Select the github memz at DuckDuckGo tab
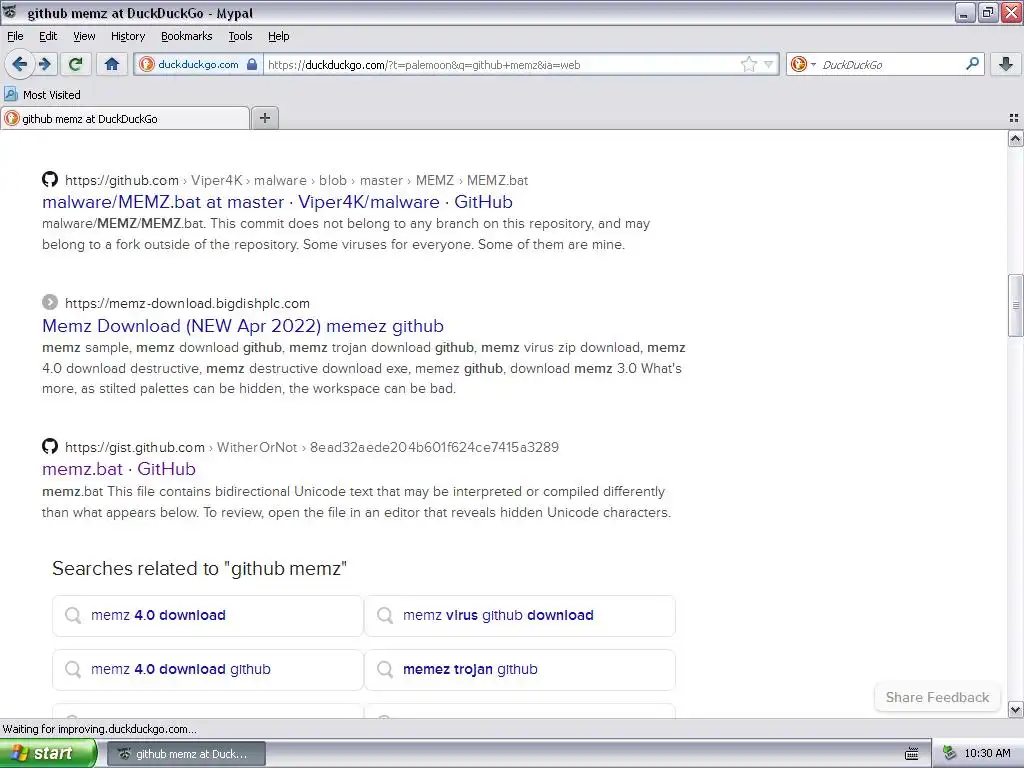 (x=125, y=119)
